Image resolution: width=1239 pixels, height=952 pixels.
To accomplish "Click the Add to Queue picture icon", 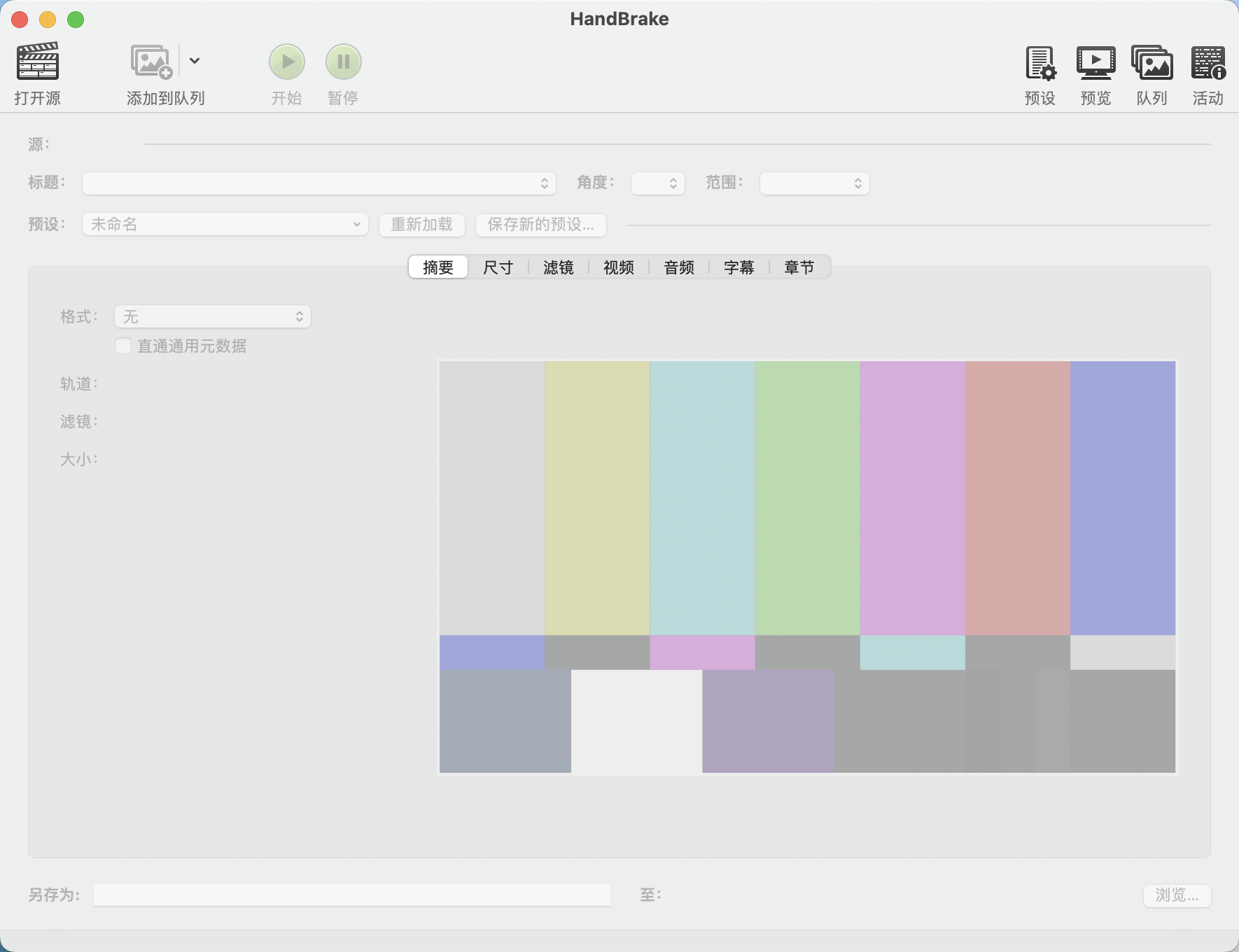I will tap(151, 62).
